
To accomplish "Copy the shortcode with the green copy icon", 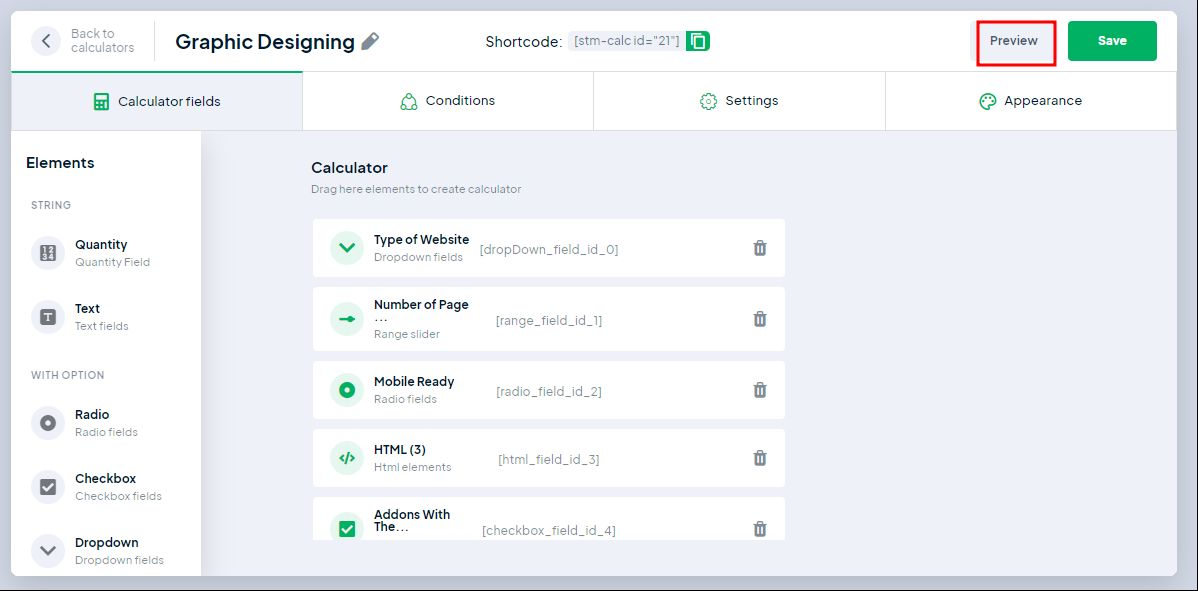I will point(698,41).
